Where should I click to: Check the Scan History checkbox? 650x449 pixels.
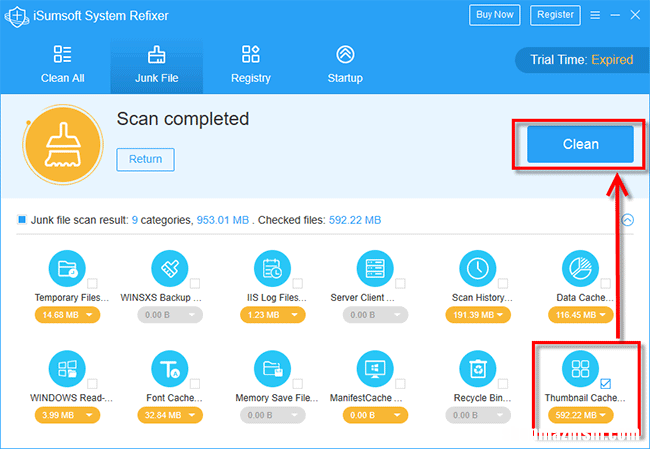pos(503,284)
